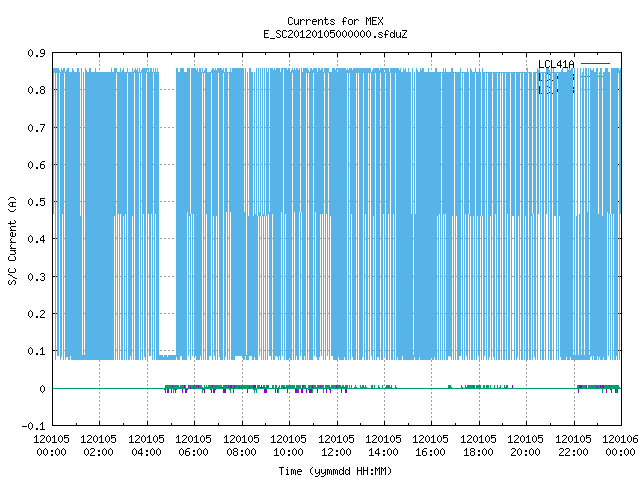Click the x-axis label '120105 06:00'

[193, 446]
